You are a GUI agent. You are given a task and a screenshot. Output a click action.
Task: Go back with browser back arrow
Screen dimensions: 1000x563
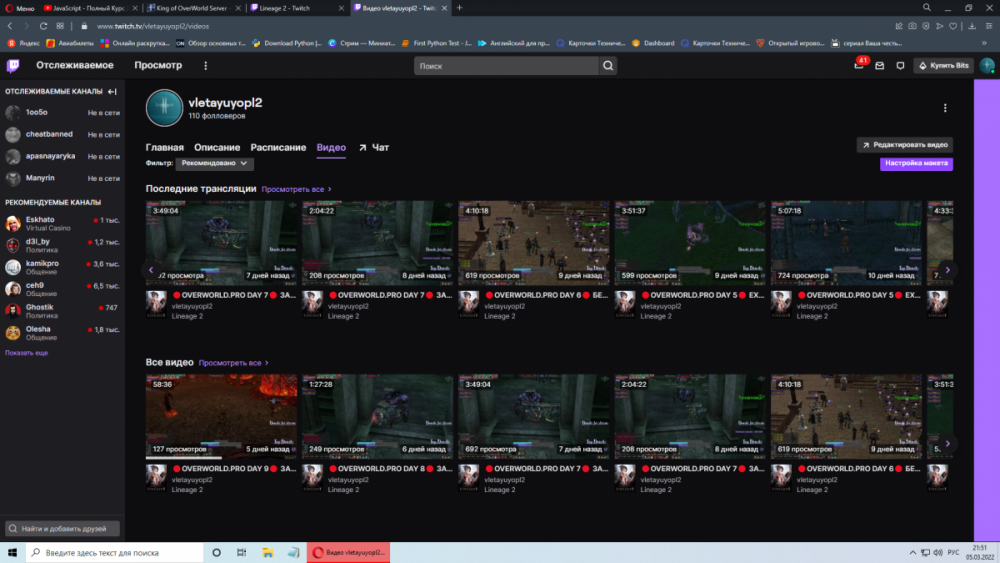(x=10, y=26)
